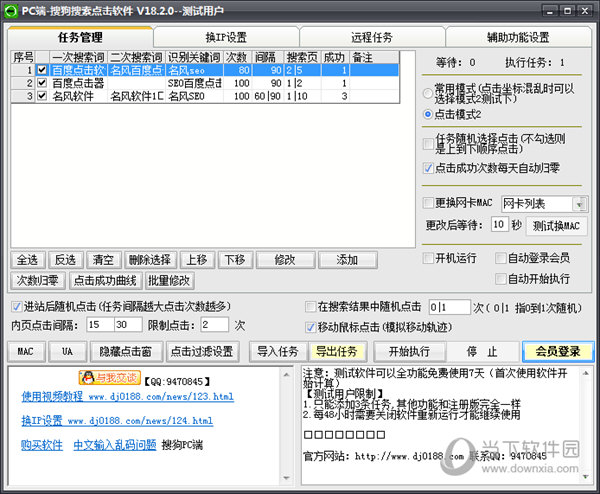
Task: Click down arrow of left info panel scrollbar
Action: pyautogui.click(x=286, y=477)
